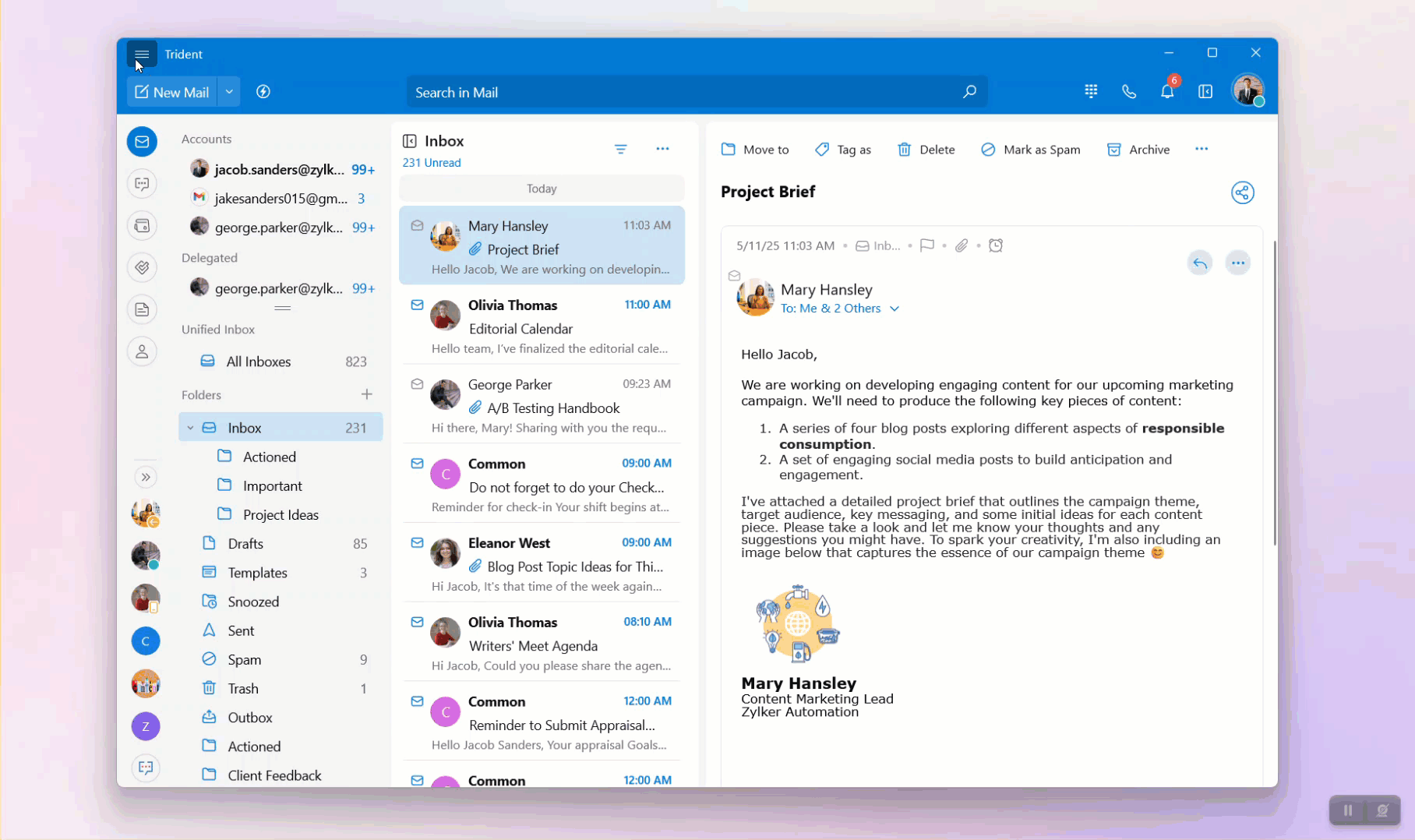Mark the open email as Spam

coord(1030,150)
